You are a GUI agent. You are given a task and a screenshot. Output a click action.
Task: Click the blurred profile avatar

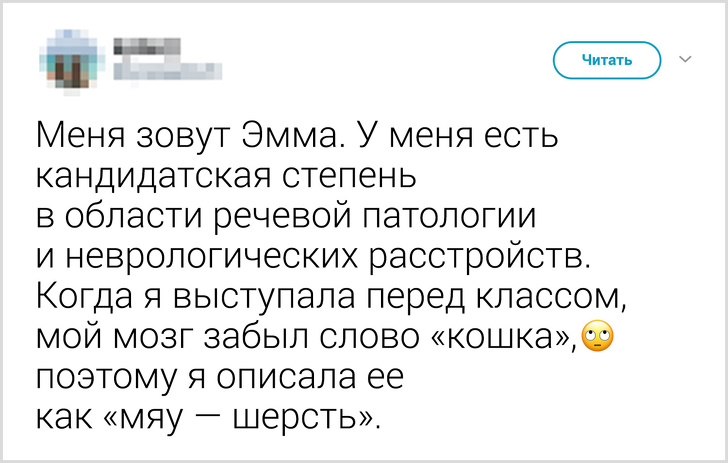tap(69, 60)
